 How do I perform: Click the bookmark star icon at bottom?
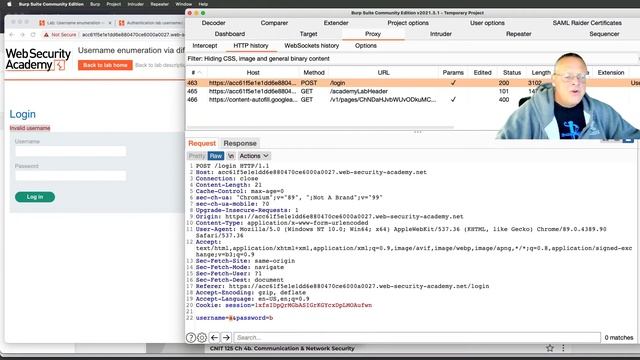550,348
